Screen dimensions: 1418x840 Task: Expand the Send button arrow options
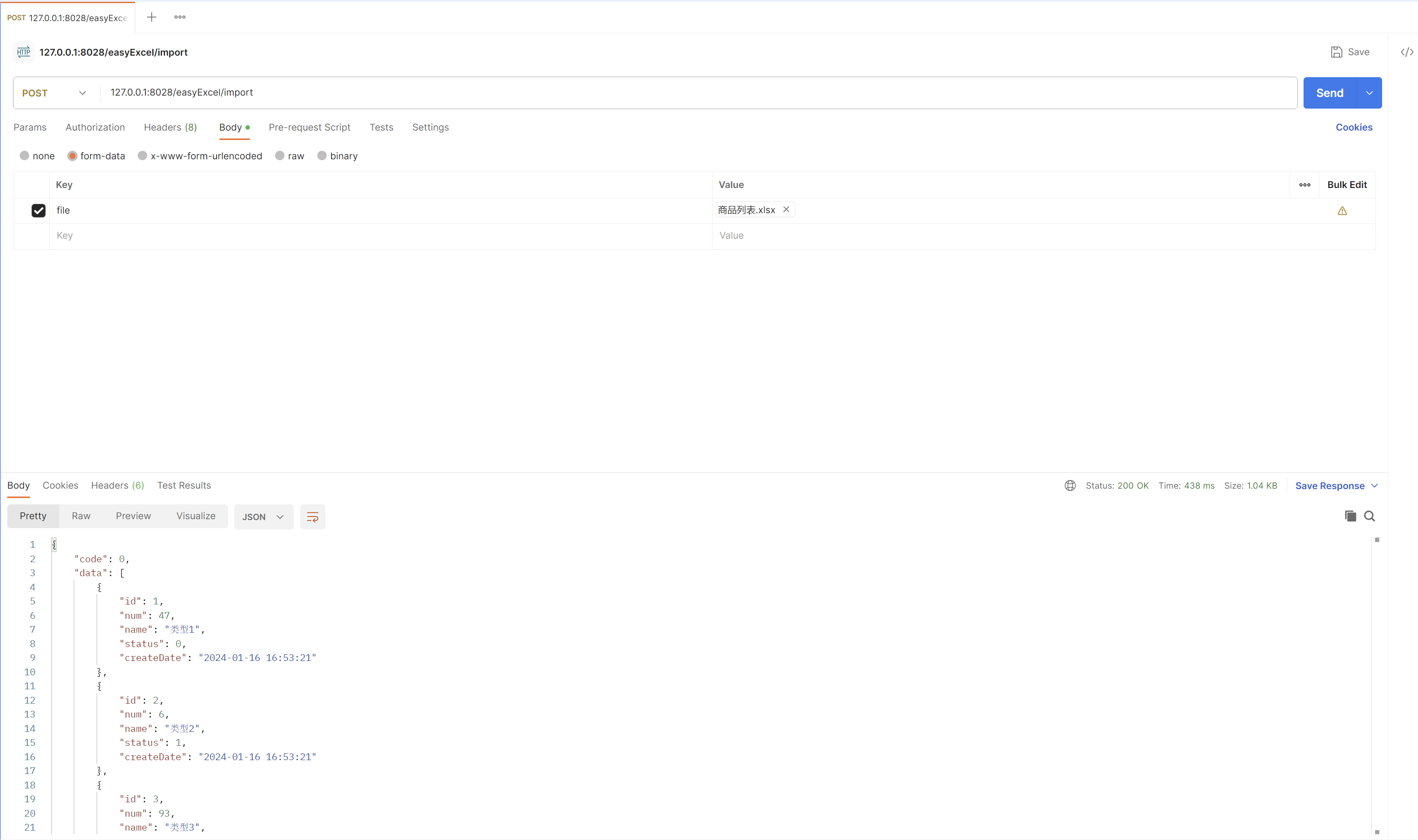(1370, 93)
